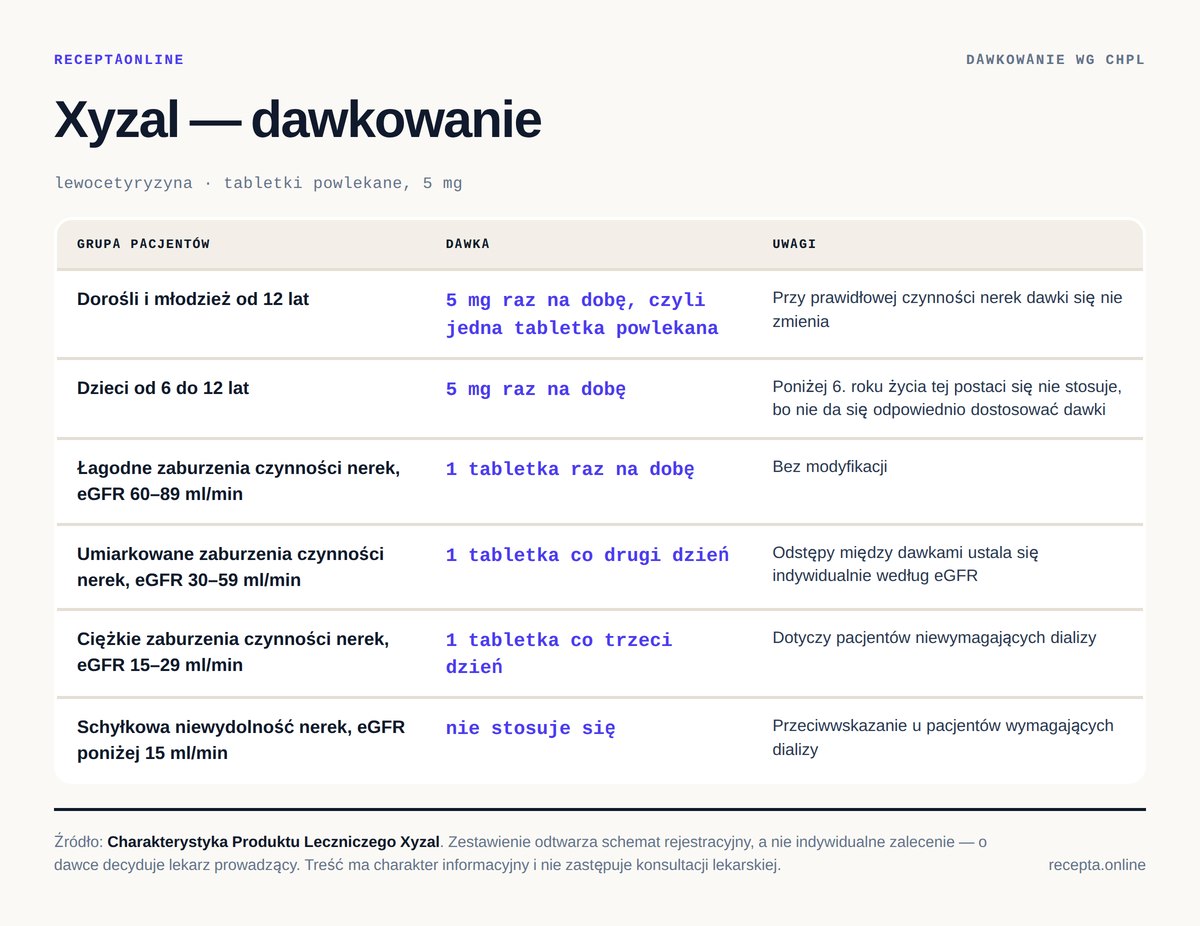Click 'Charakterystyka Produktu Leczniczego Xyzal' in the footer
This screenshot has height=926, width=1200.
273,842
